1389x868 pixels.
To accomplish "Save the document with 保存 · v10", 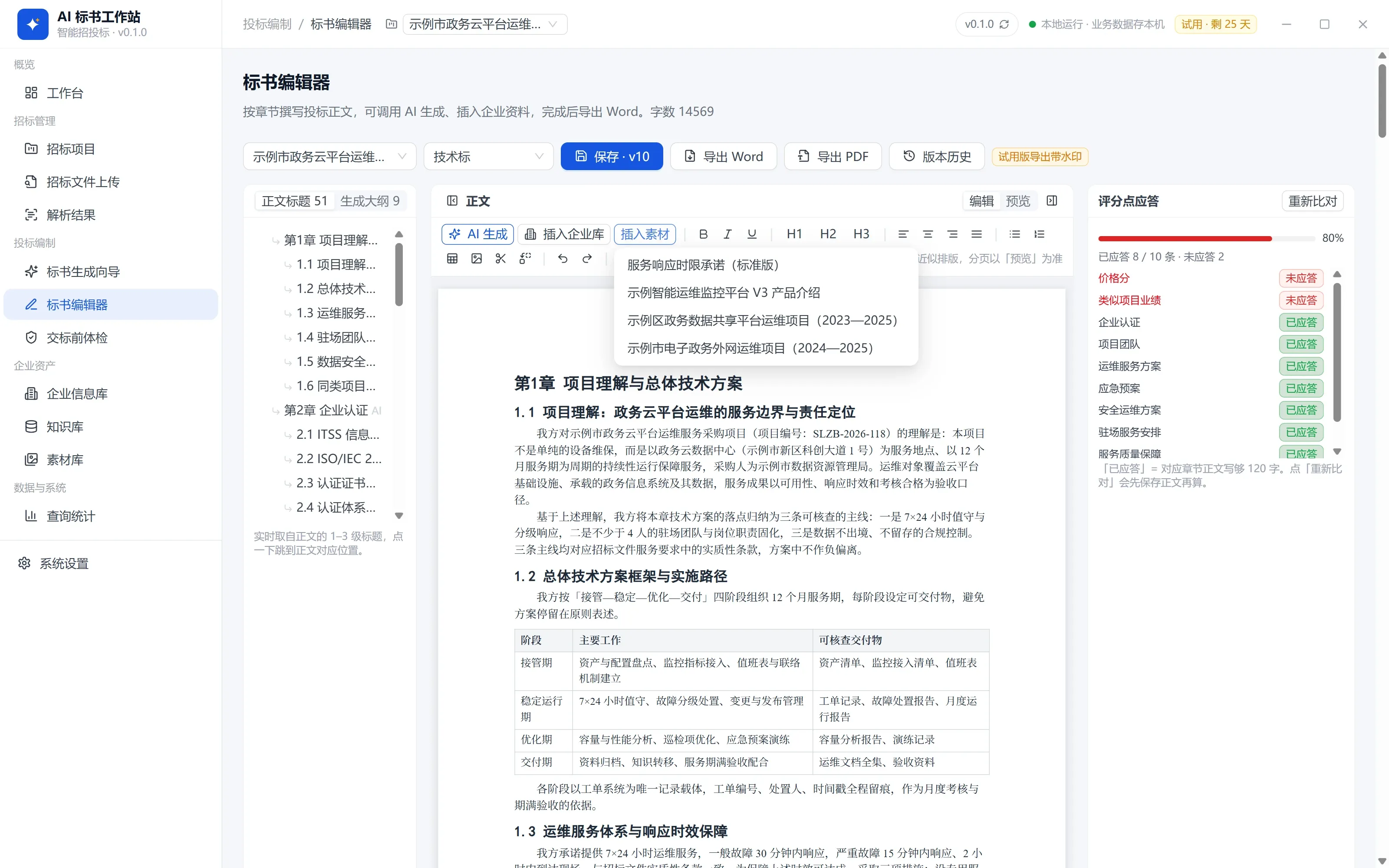I will (612, 157).
